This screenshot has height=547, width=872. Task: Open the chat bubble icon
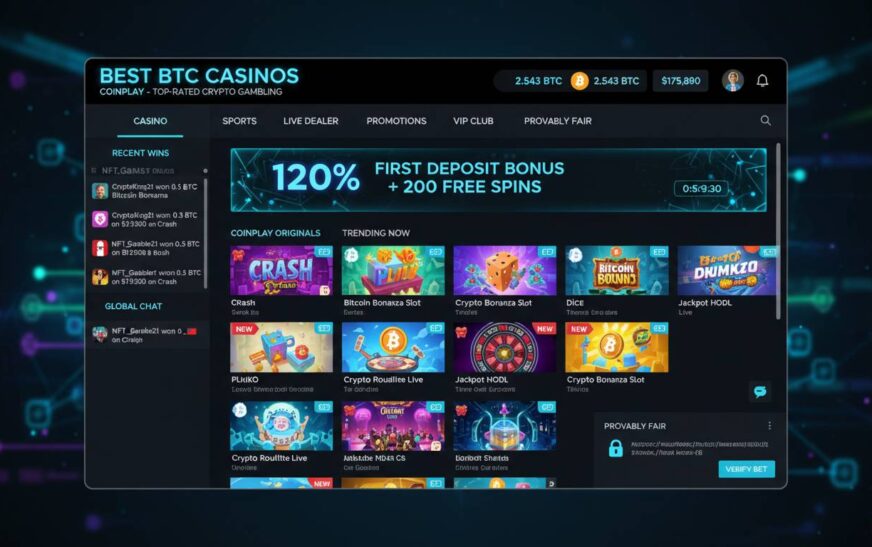pyautogui.click(x=760, y=391)
